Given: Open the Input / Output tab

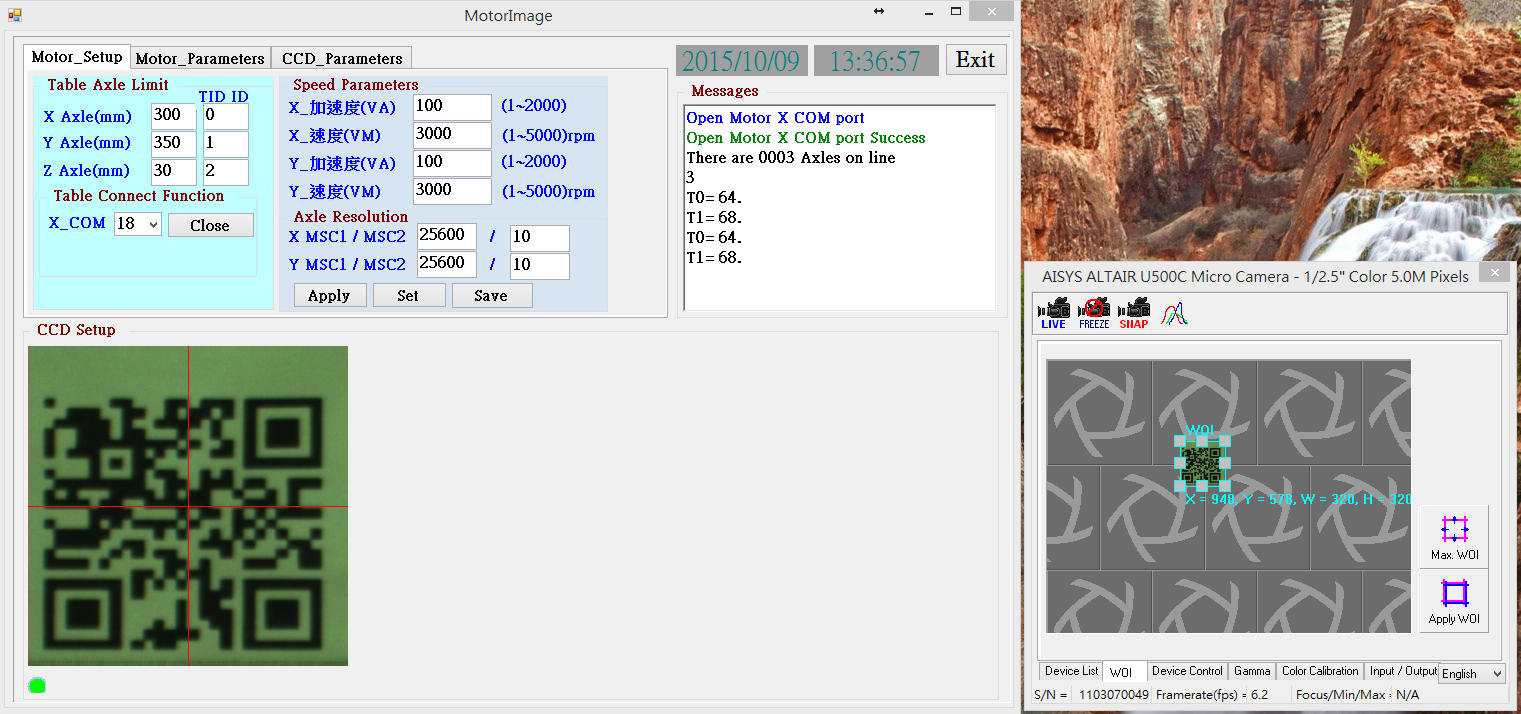Looking at the screenshot, I should [x=1402, y=671].
